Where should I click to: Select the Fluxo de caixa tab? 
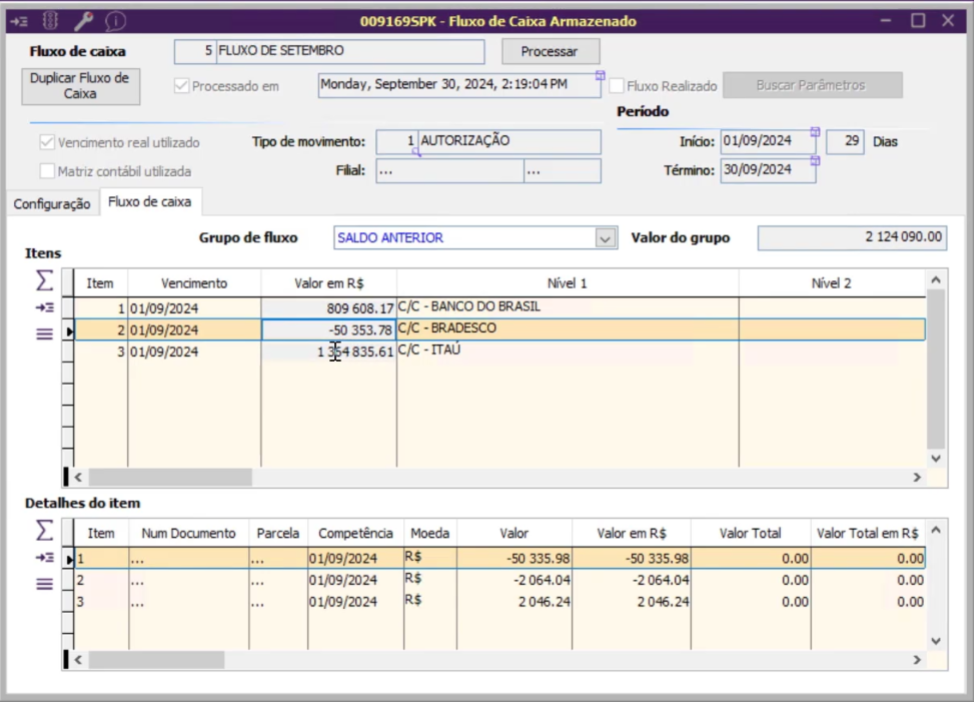(x=149, y=202)
